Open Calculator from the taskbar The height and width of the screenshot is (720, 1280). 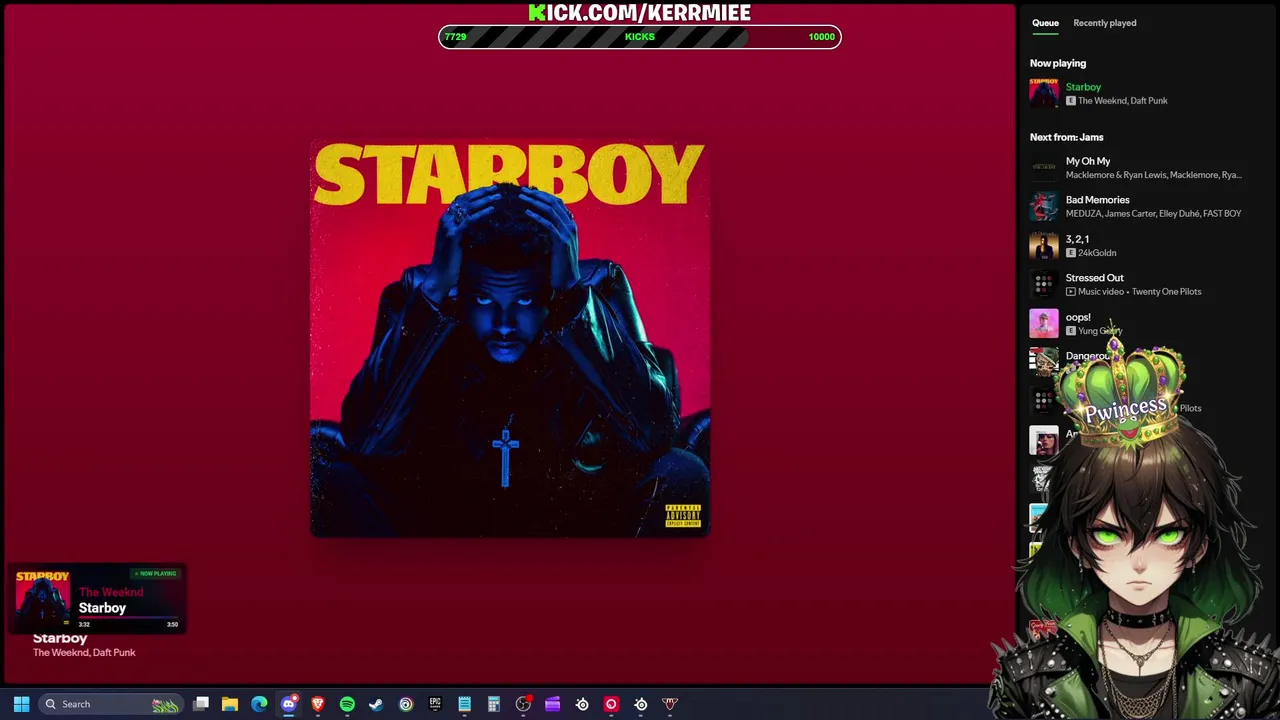(493, 704)
